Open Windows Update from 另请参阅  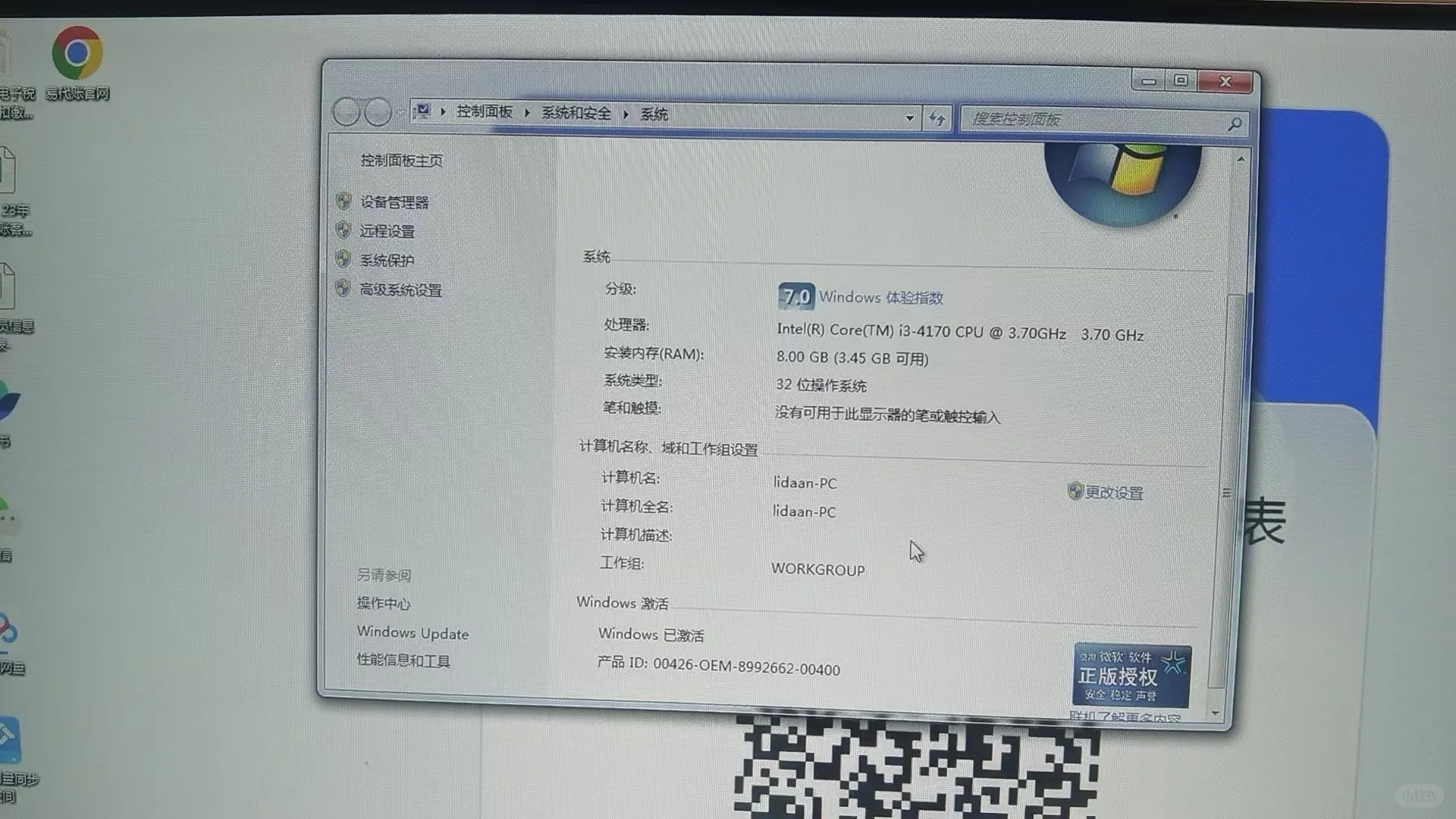coord(413,632)
